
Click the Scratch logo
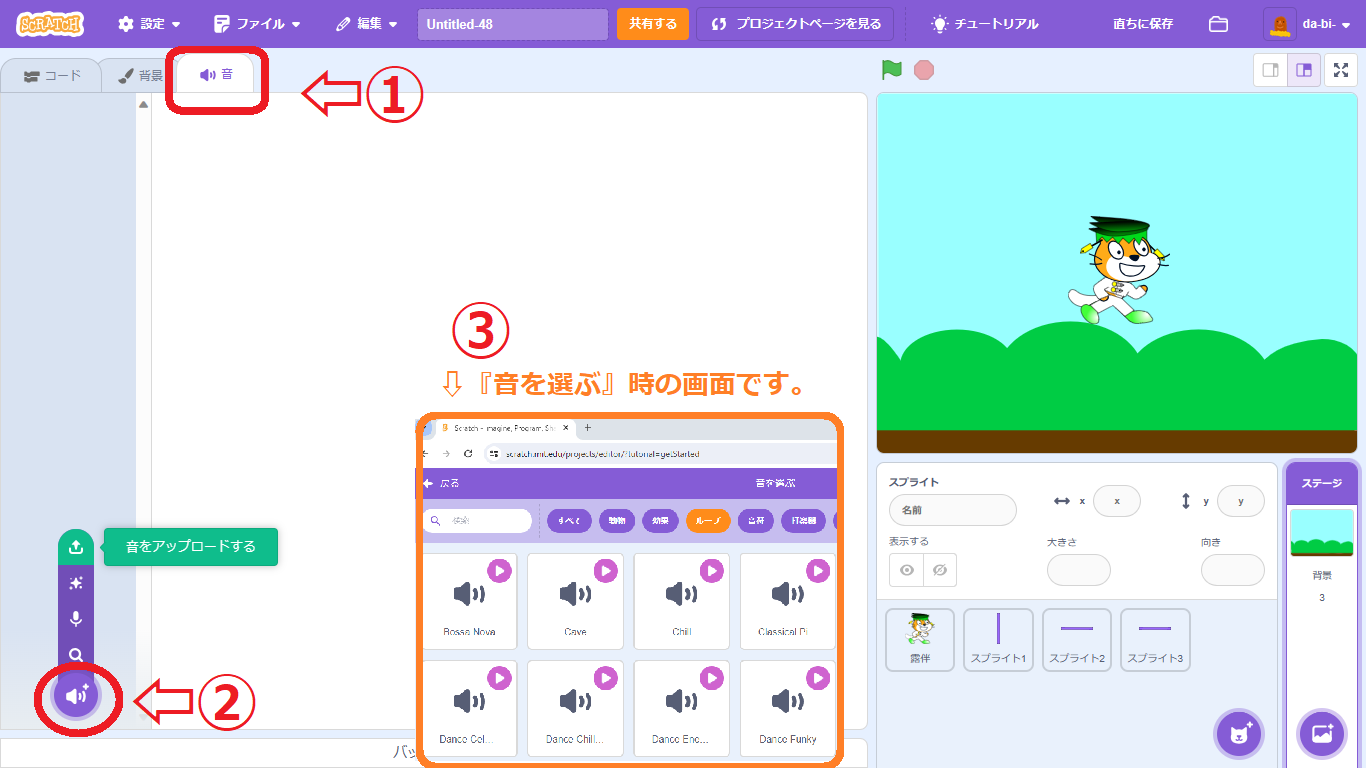click(49, 24)
